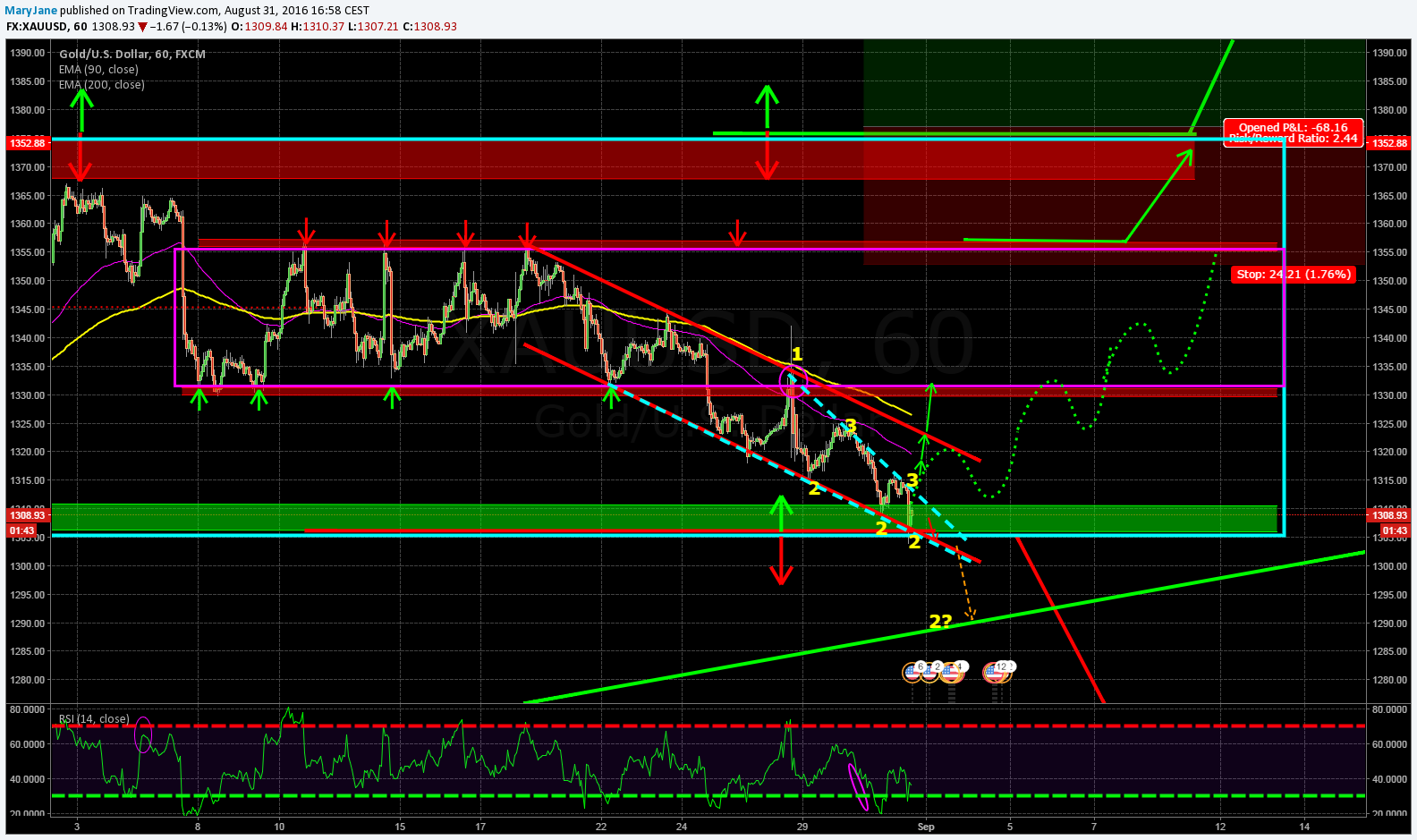Click the Opened P&L: -68.16 label

coord(1294,127)
